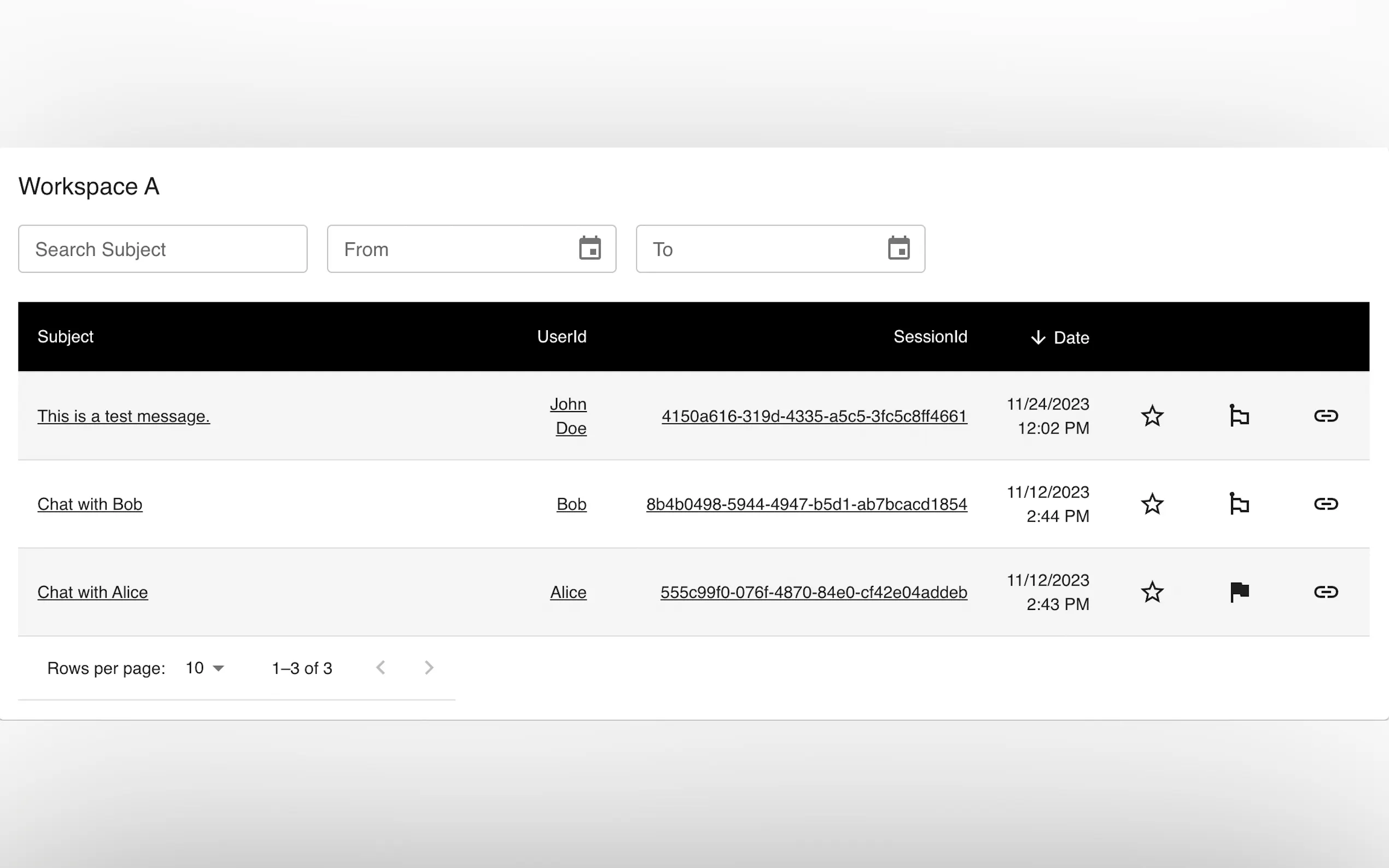Sort by the Subject column header
Screen dimensions: 1389x868
coord(66,336)
